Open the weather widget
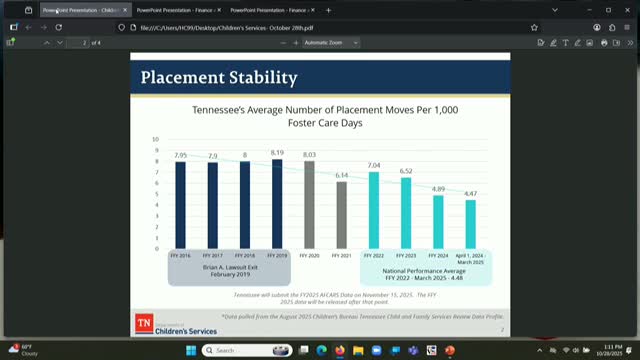Screen dimensions: 640x360 click(x=23, y=350)
